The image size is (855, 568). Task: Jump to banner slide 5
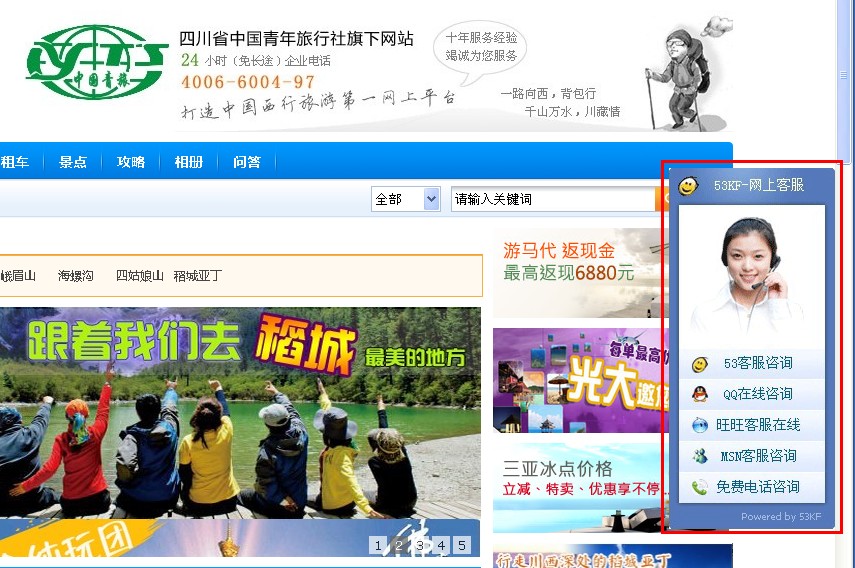[461, 545]
